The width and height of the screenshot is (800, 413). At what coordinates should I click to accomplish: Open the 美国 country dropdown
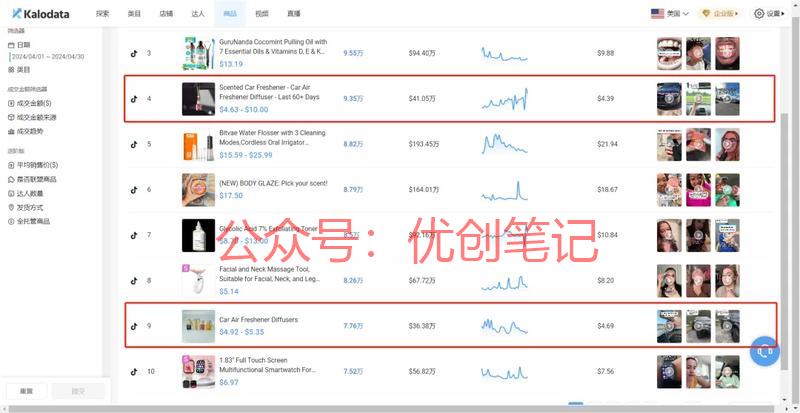pyautogui.click(x=670, y=14)
